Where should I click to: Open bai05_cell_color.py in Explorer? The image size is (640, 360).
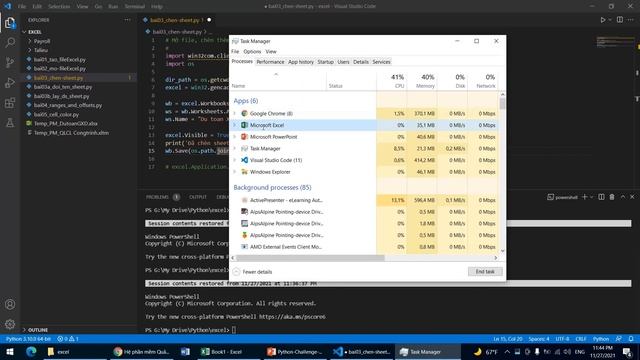coord(56,114)
